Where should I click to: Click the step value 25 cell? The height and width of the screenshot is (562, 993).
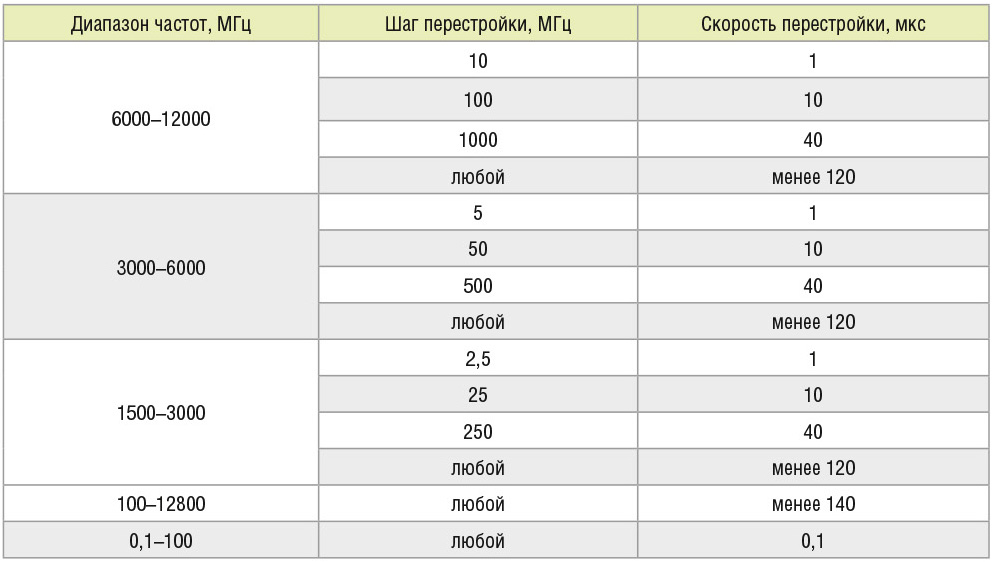pos(477,396)
